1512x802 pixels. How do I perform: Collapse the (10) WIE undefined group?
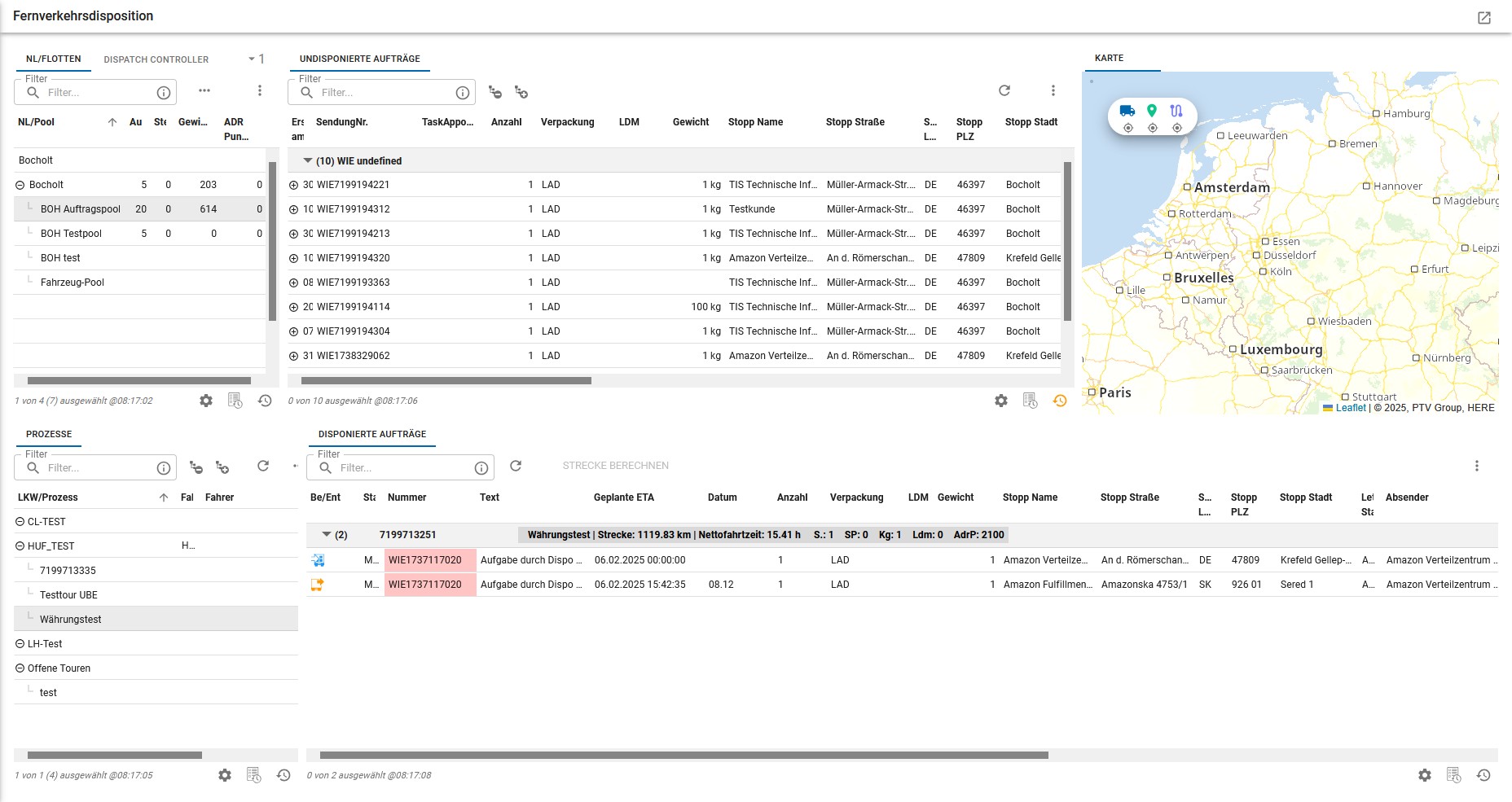tap(308, 160)
